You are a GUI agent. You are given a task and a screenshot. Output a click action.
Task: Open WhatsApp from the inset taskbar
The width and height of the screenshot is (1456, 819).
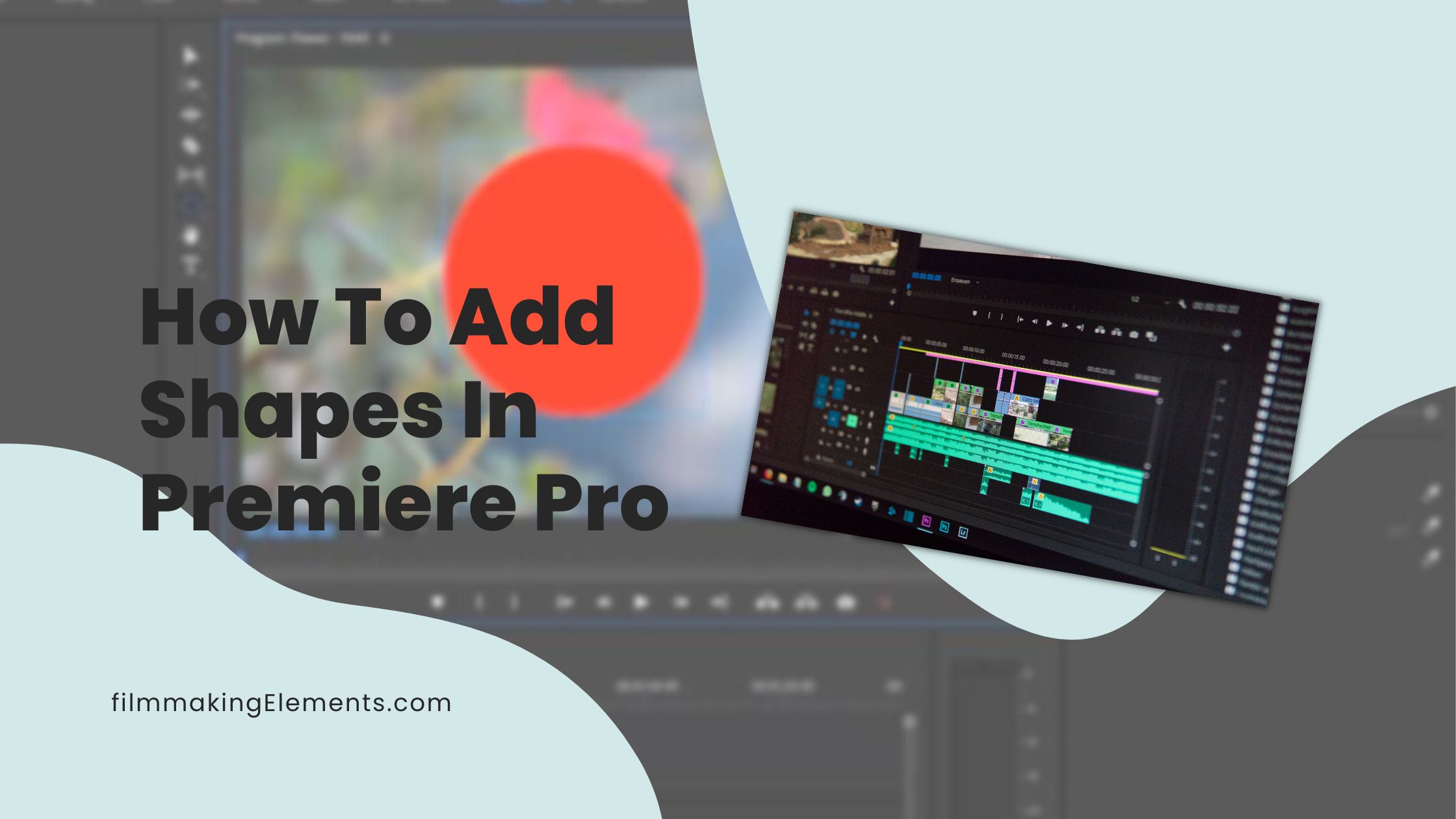pyautogui.click(x=827, y=491)
